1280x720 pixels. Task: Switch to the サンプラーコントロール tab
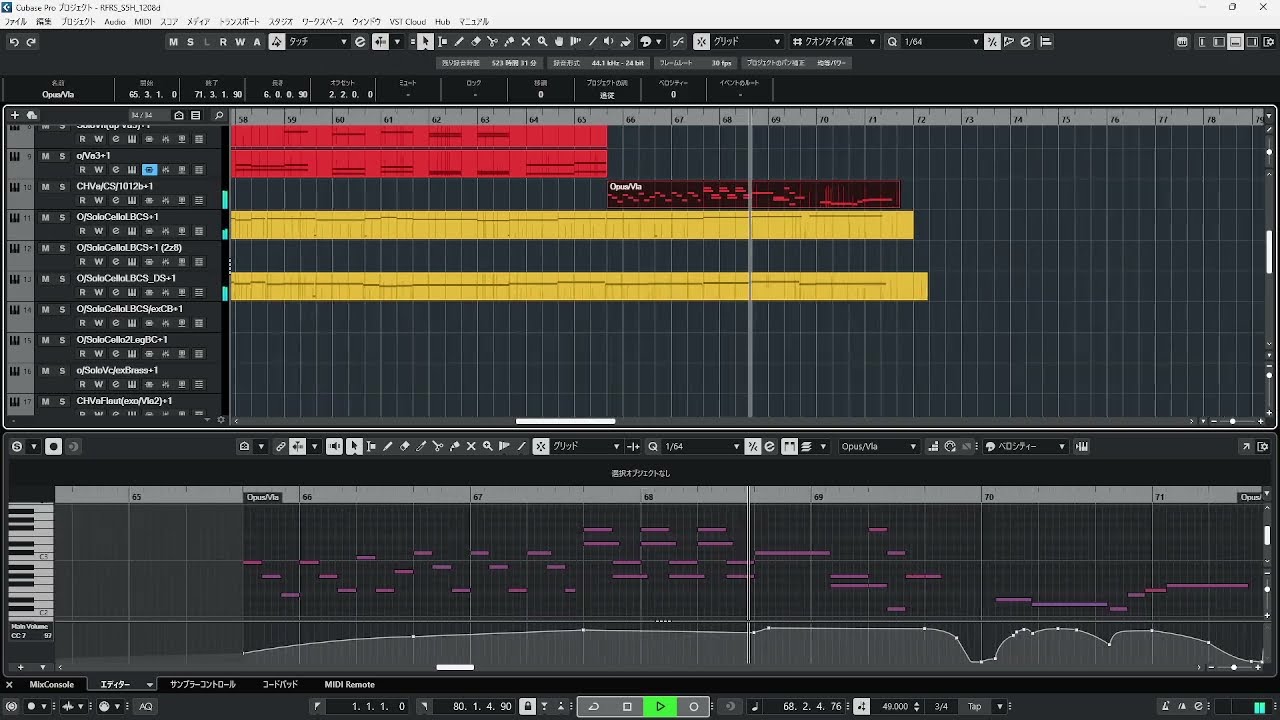click(203, 685)
